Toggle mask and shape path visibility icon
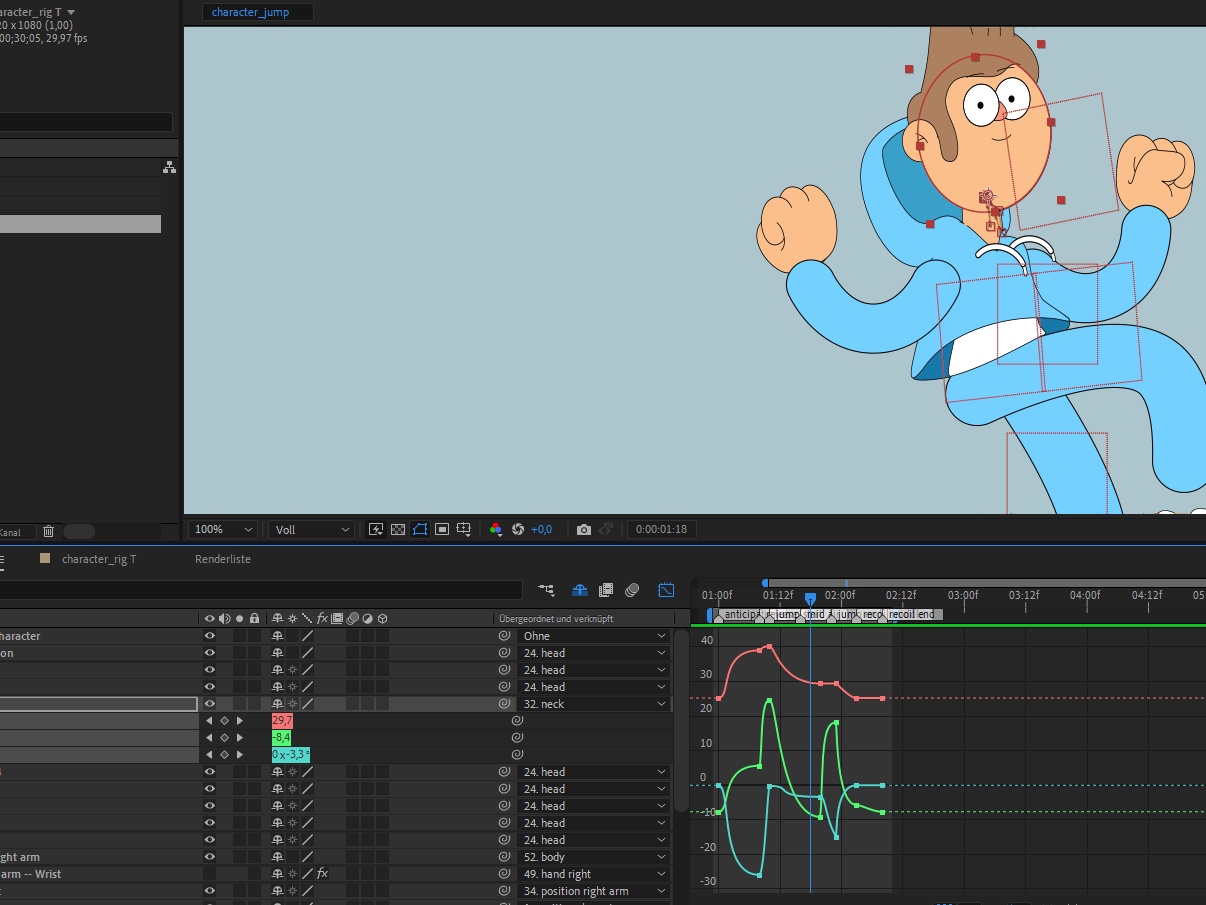This screenshot has height=905, width=1206. tap(420, 529)
